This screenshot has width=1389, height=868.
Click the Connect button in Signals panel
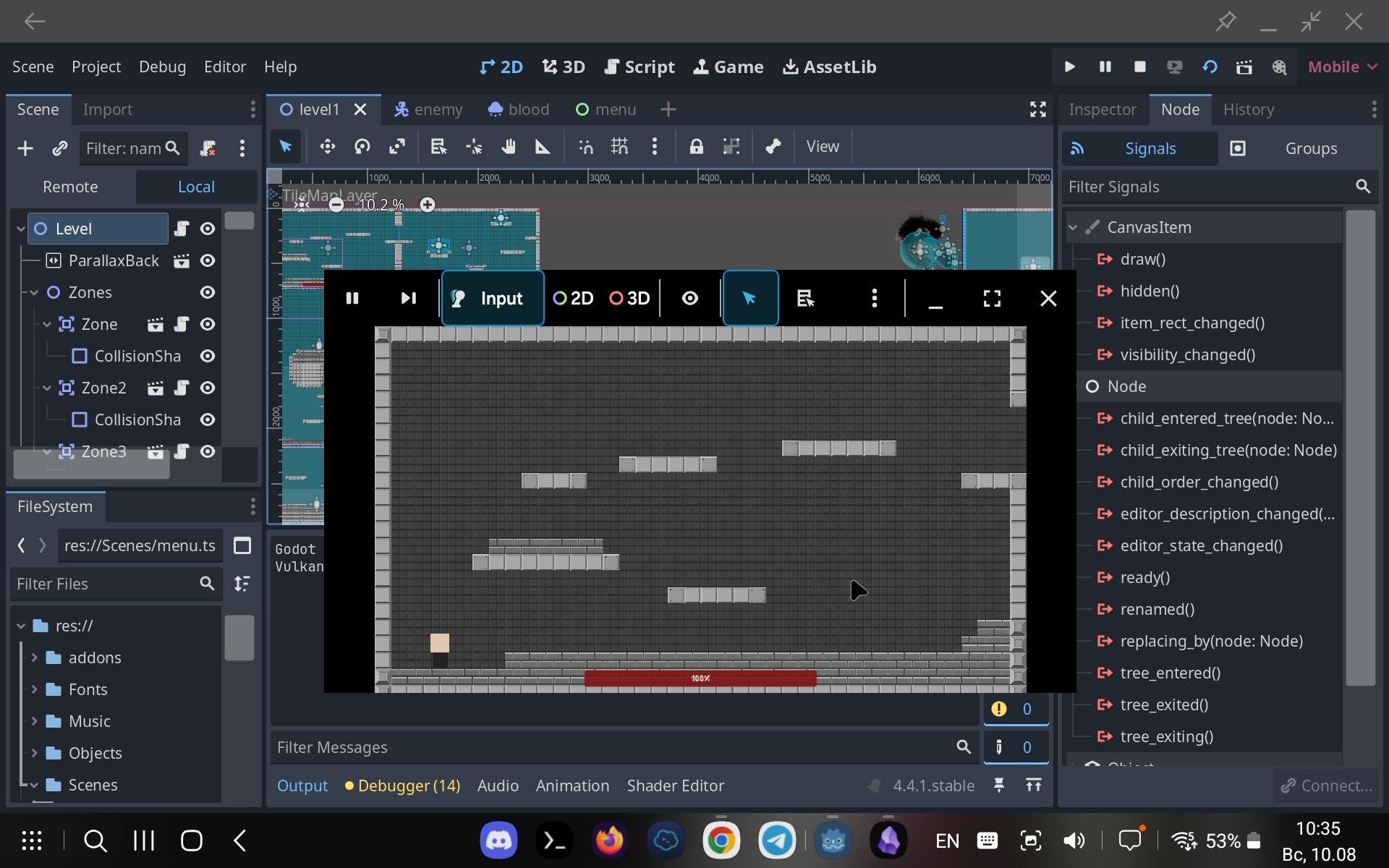1326,786
